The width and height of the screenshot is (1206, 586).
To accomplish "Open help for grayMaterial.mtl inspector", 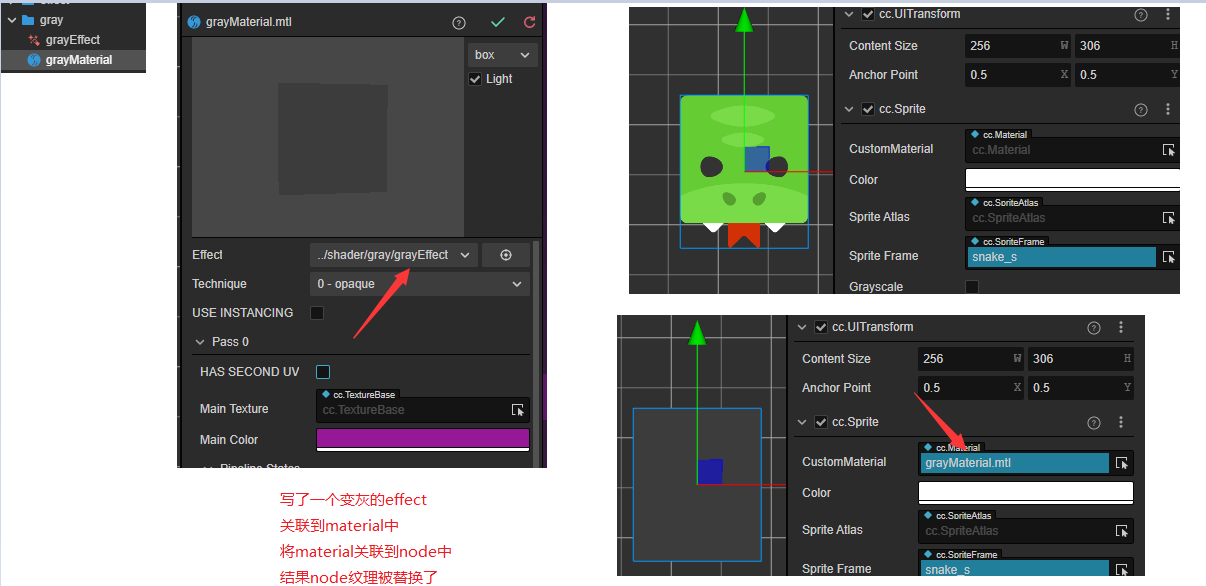I will coord(458,22).
